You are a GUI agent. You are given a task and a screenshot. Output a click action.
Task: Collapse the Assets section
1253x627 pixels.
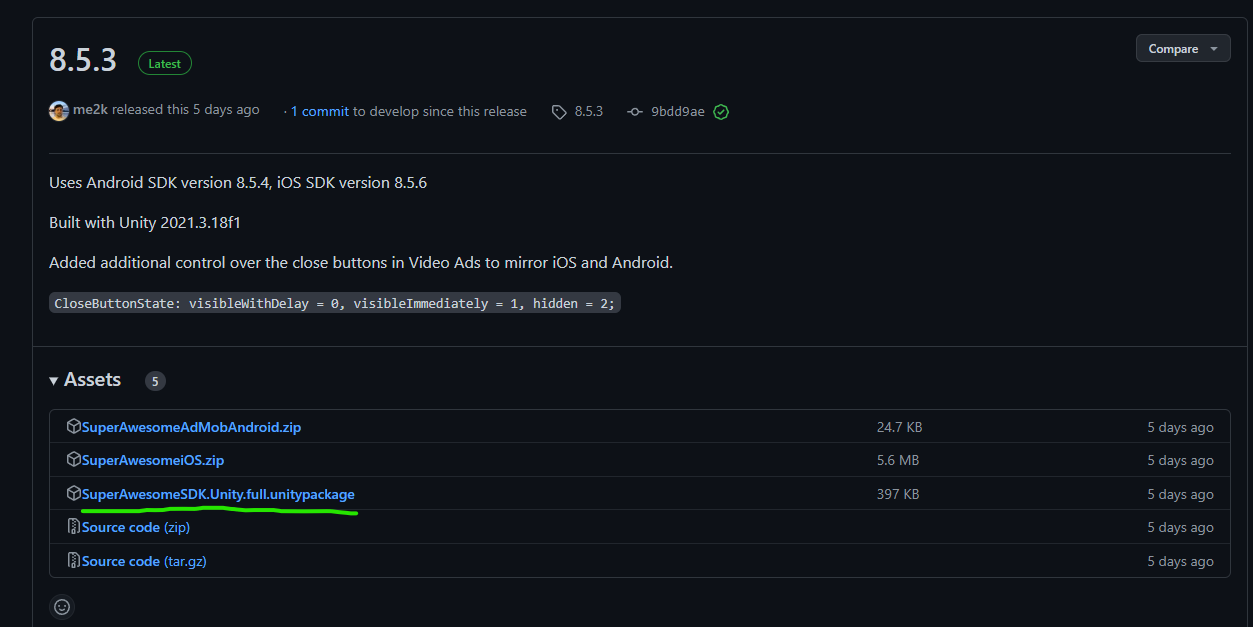[x=85, y=380]
